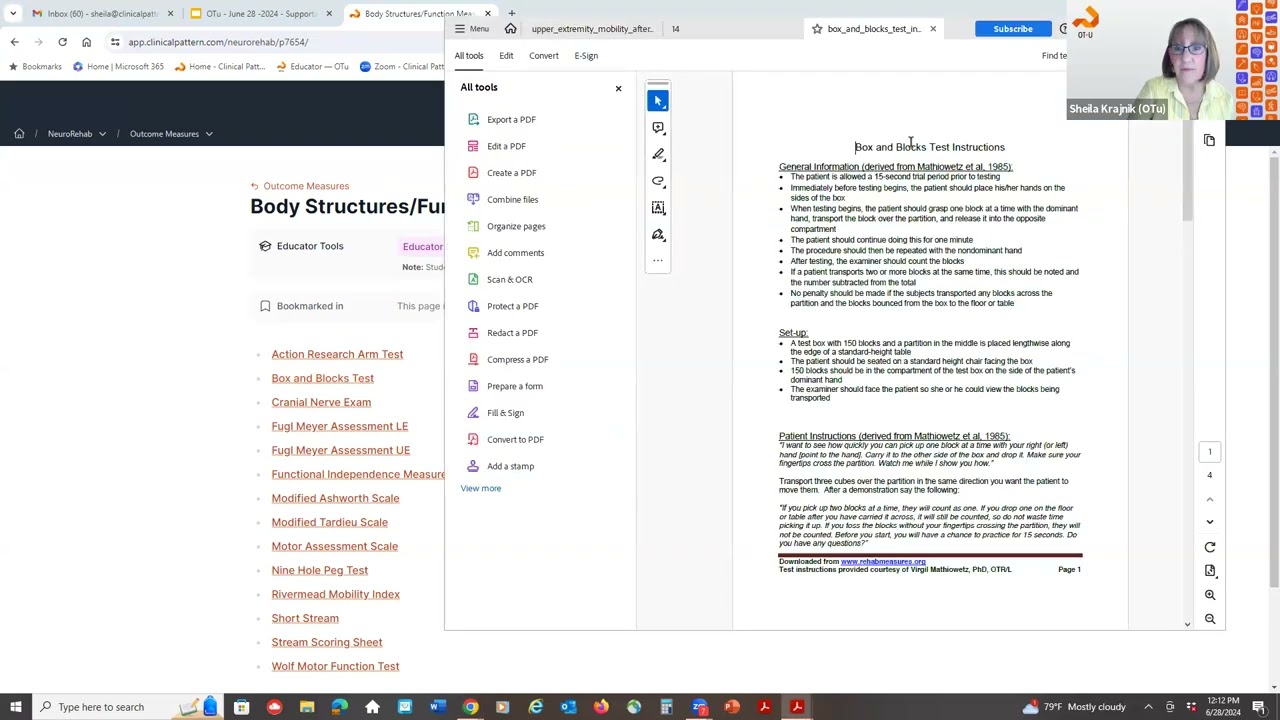Viewport: 1280px width, 720px height.
Task: Click the current page number field
Action: tap(1209, 452)
